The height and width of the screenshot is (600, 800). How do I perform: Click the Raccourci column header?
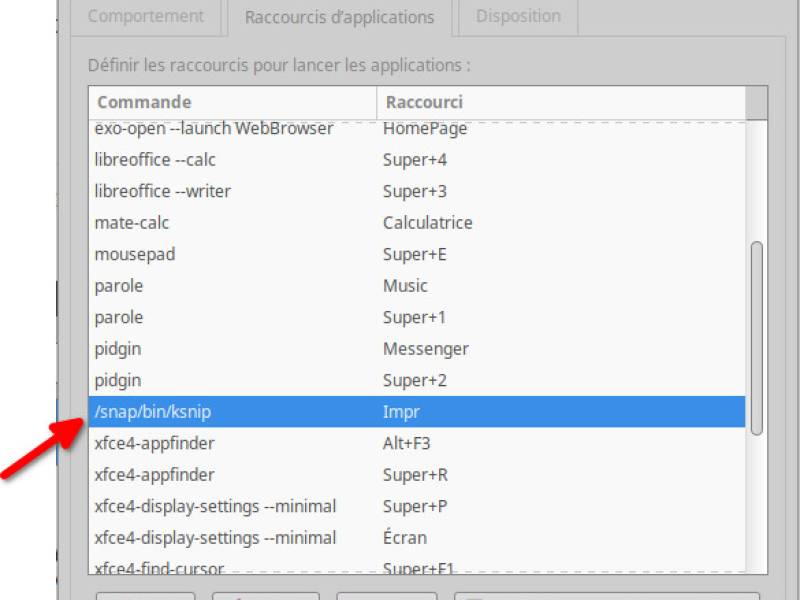561,102
